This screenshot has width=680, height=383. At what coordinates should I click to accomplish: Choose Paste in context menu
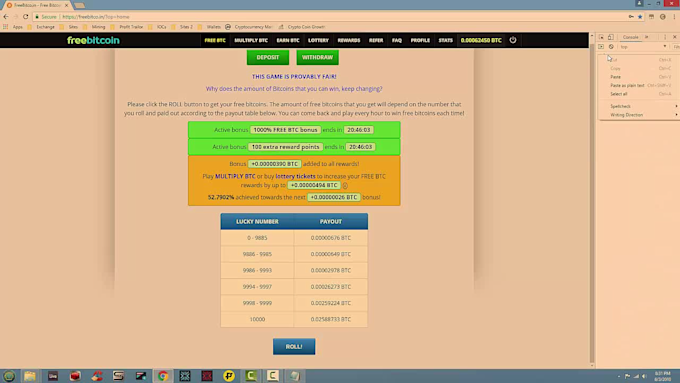pos(638,77)
